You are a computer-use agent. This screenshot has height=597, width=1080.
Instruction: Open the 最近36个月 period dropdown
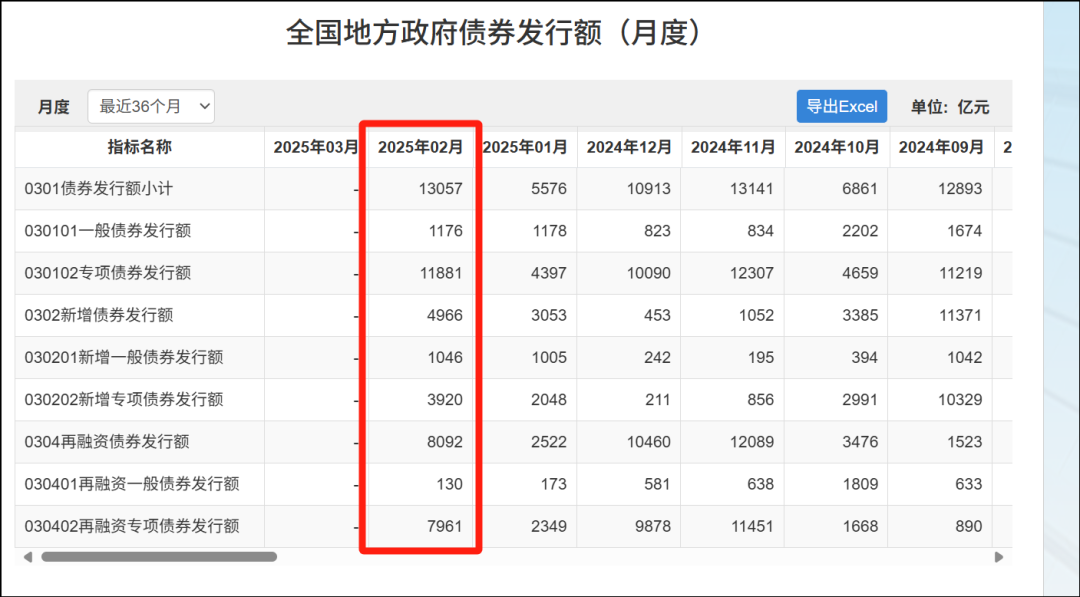pyautogui.click(x=151, y=106)
